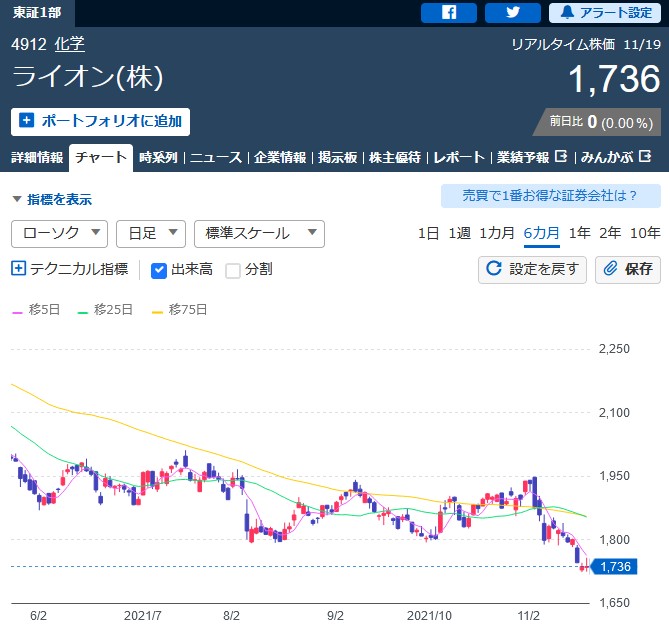Viewport: 669px width, 635px height.
Task: Click the 6/2 date label on axis
Action: [x=38, y=616]
